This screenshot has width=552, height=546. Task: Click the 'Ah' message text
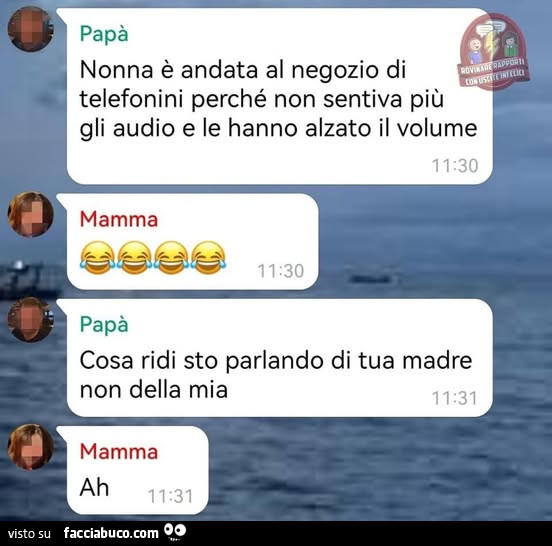click(x=94, y=488)
